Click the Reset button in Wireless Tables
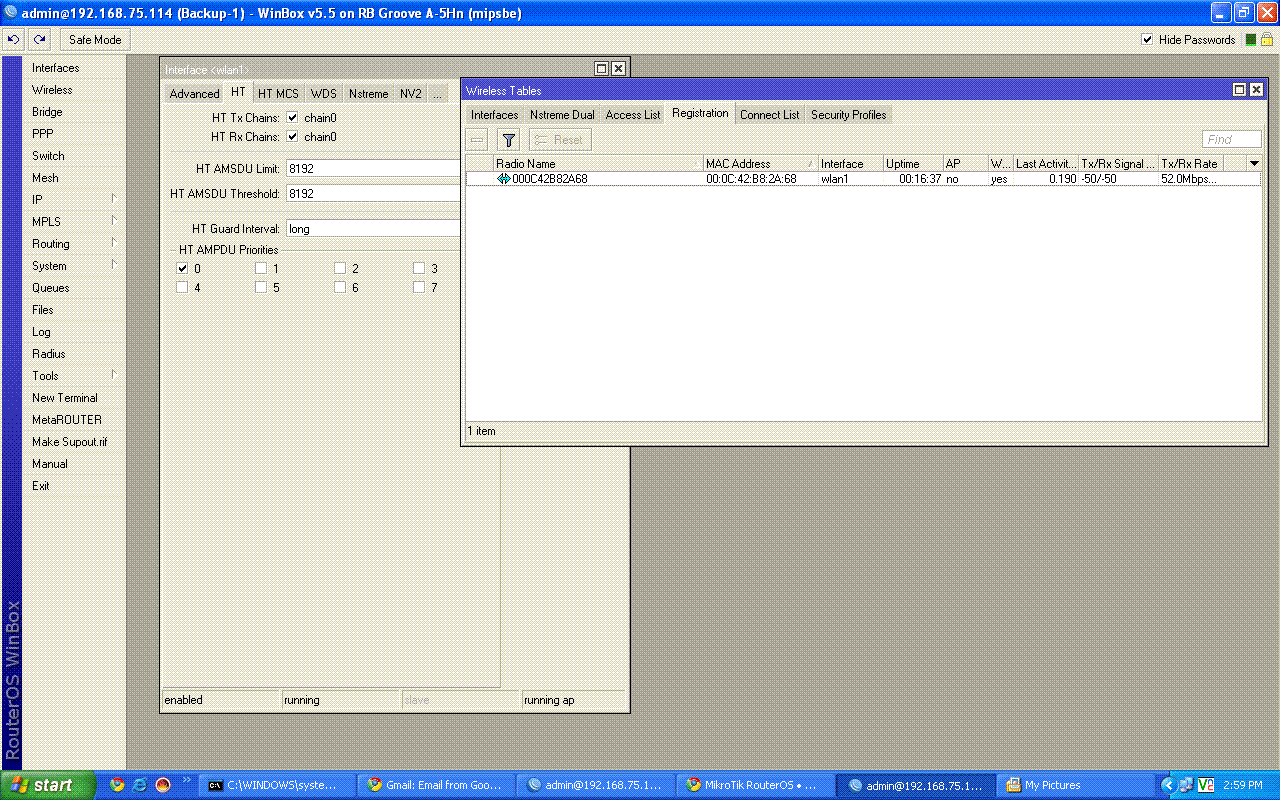The width and height of the screenshot is (1280, 800). point(560,140)
